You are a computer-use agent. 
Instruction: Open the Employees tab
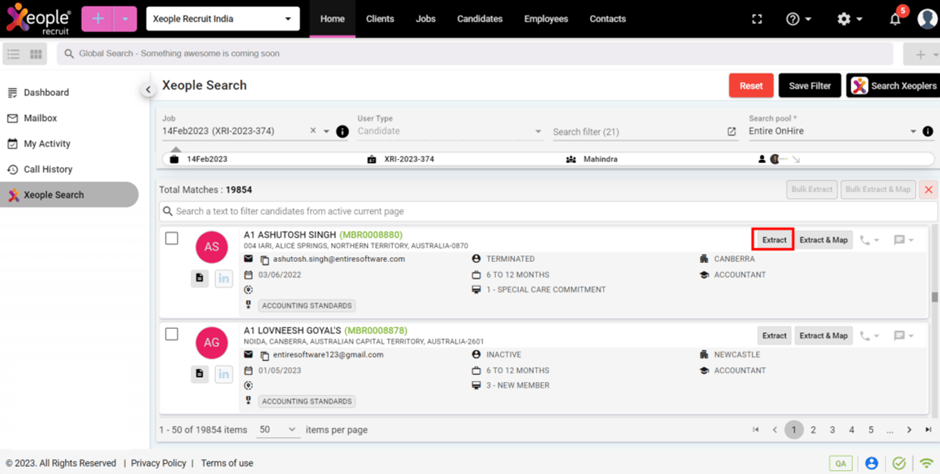point(546,19)
